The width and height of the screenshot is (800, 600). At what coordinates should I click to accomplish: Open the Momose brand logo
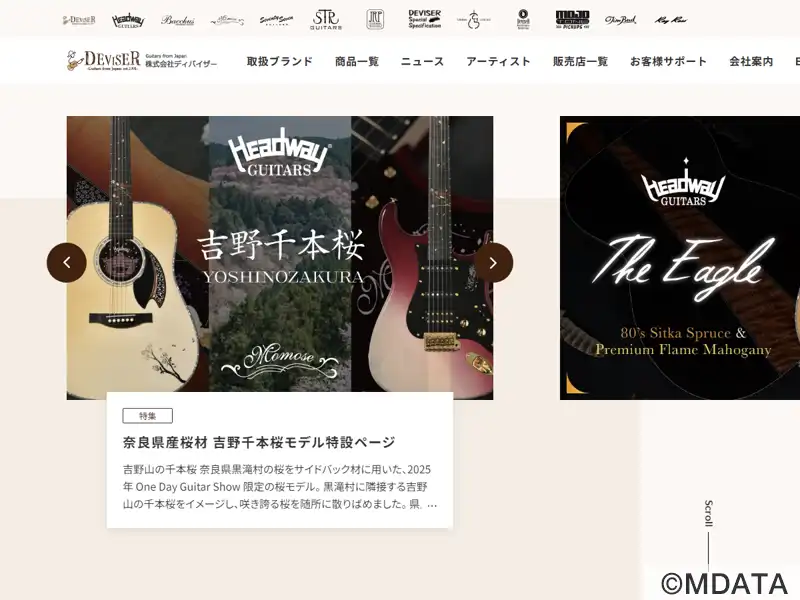(x=227, y=20)
